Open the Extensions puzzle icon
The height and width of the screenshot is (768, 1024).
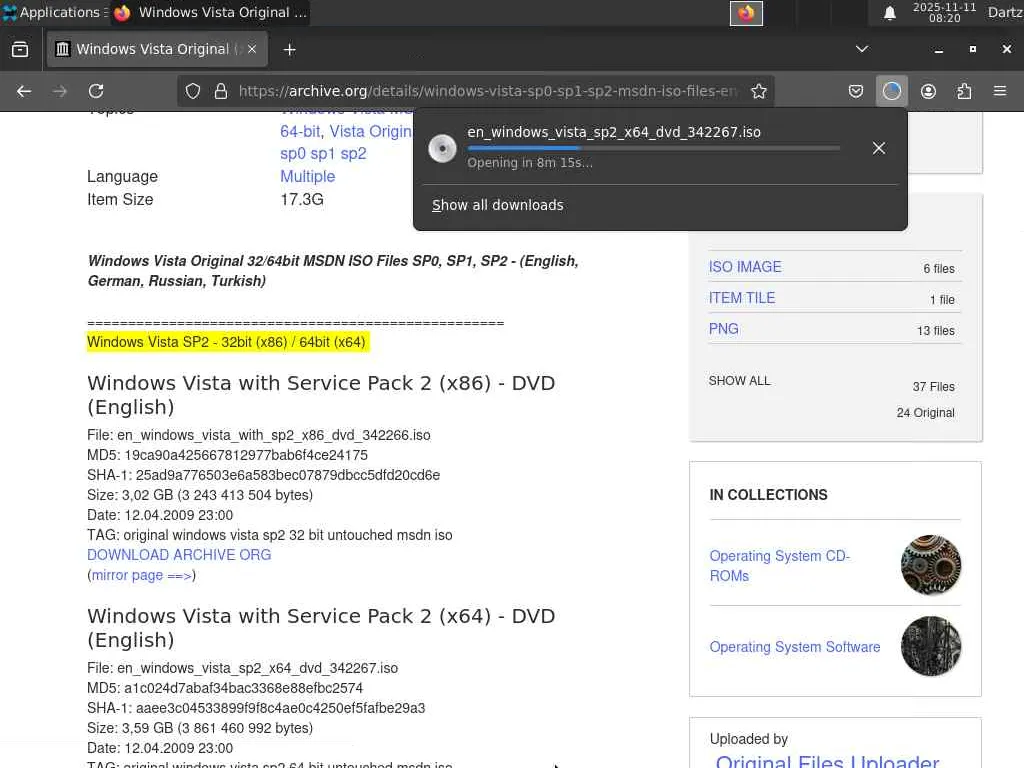(964, 91)
